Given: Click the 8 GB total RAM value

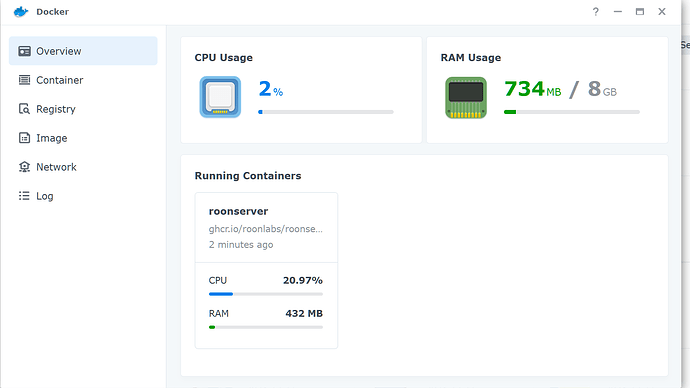Looking at the screenshot, I should (x=602, y=89).
